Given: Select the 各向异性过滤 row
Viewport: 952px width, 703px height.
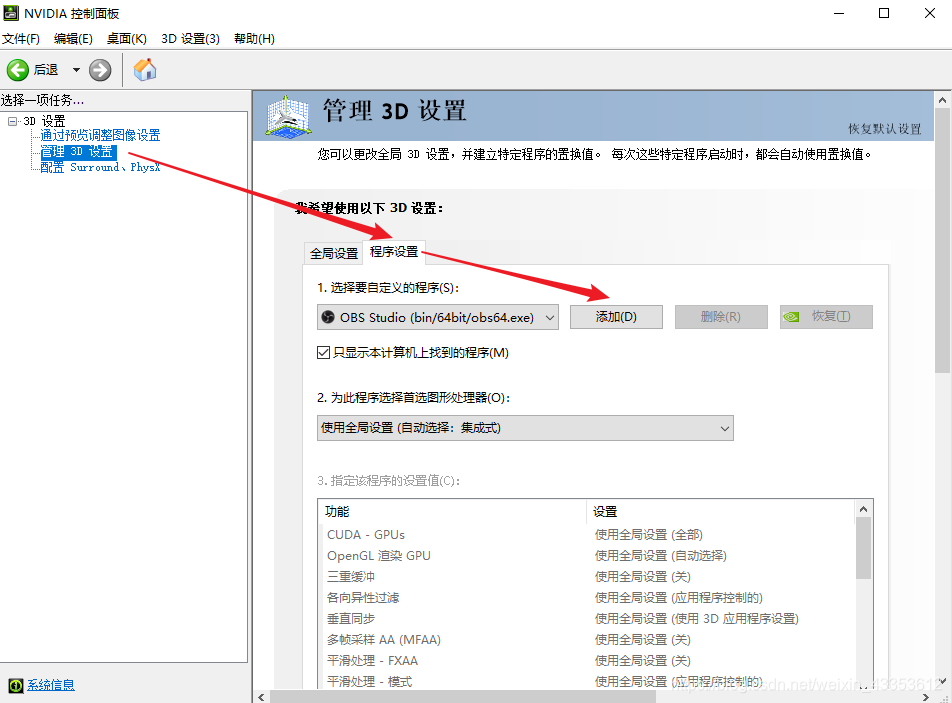Looking at the screenshot, I should point(586,598).
